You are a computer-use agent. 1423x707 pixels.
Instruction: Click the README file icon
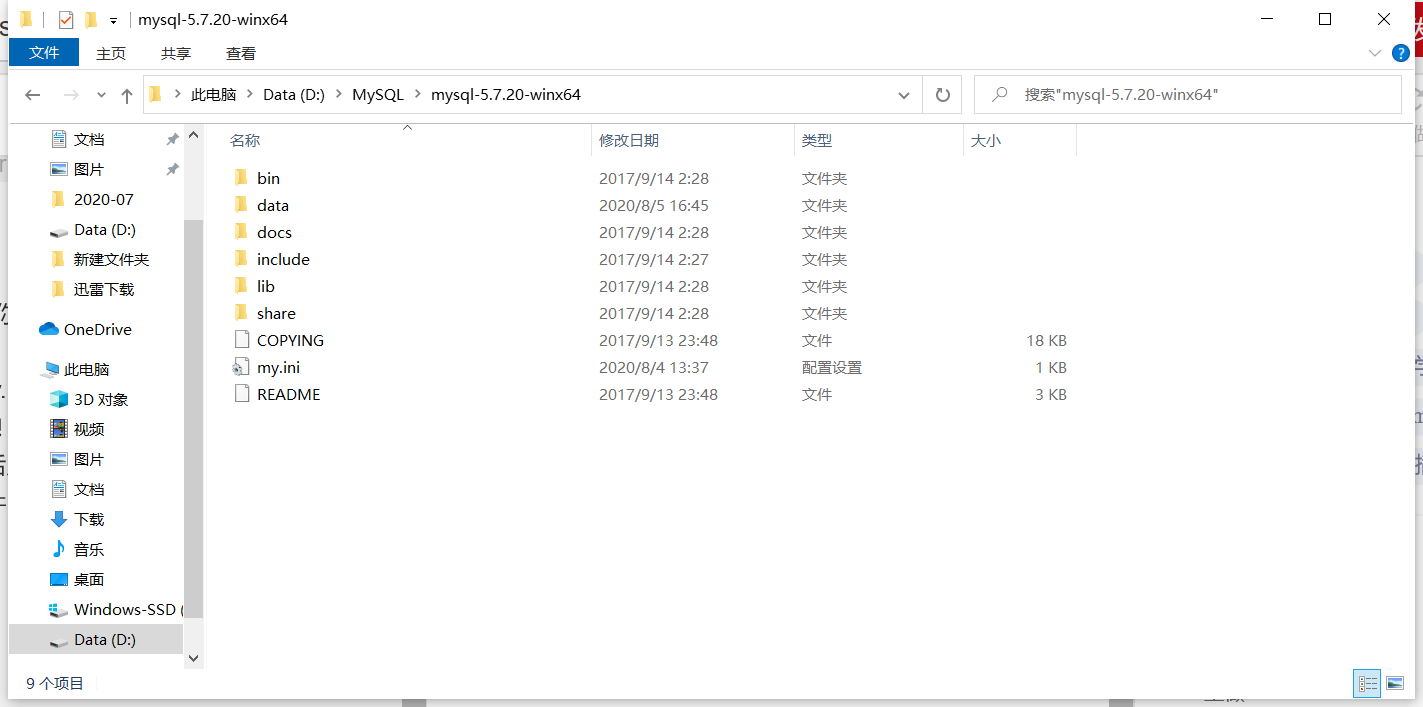pyautogui.click(x=241, y=394)
